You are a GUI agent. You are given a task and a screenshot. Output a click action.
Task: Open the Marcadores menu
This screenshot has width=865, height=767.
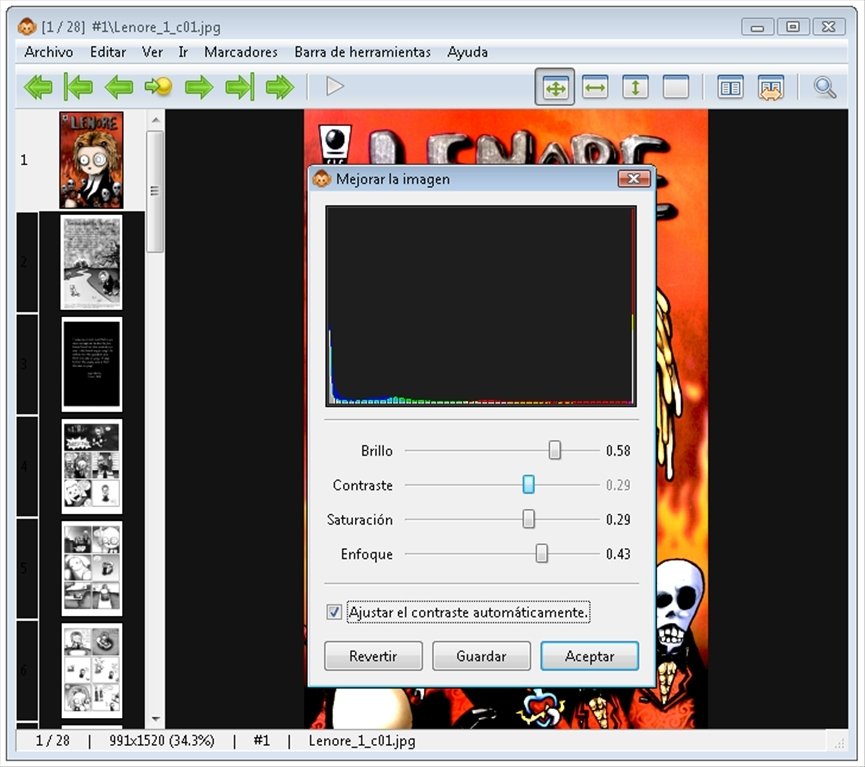[241, 52]
